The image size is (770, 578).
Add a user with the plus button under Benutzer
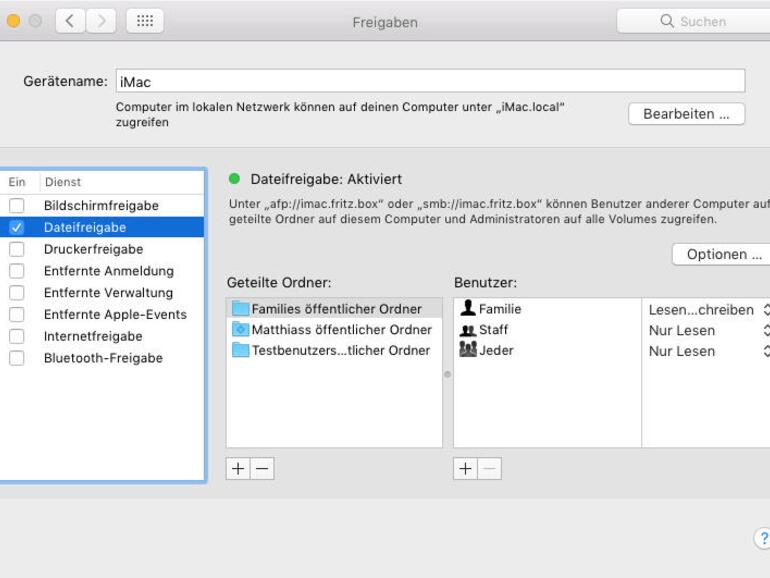[466, 468]
